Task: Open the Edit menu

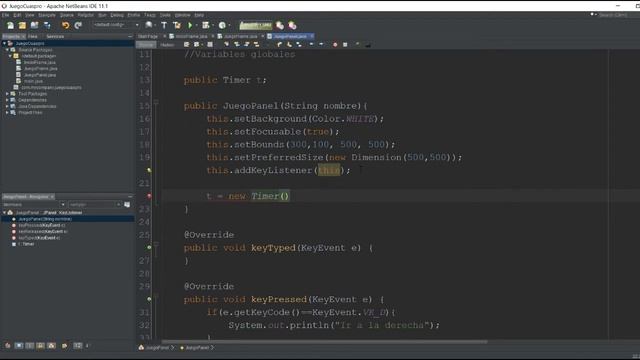Action: pyautogui.click(x=17, y=15)
